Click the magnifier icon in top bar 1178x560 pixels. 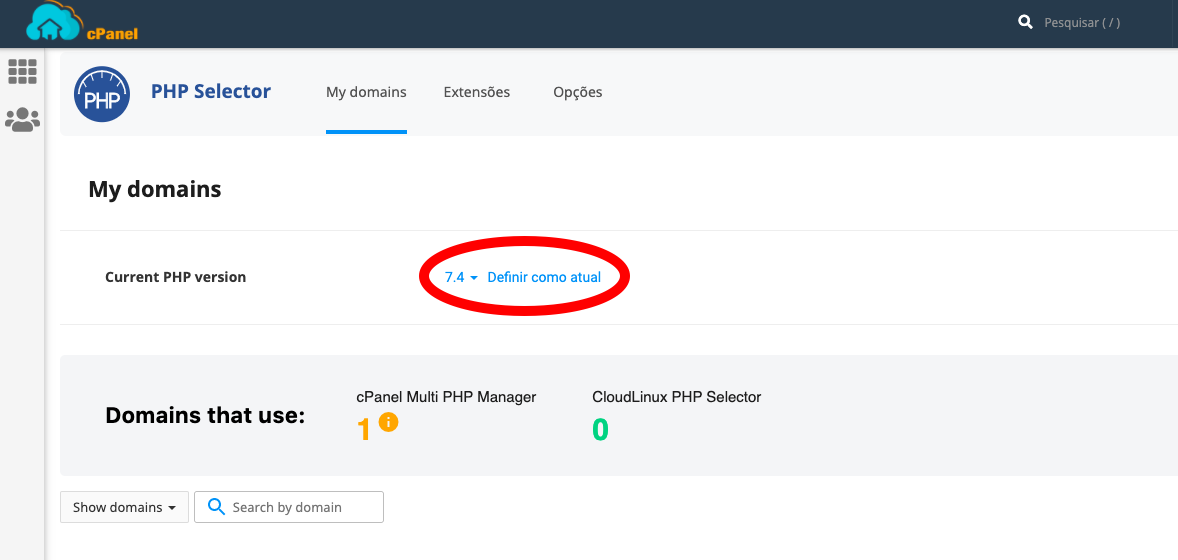pyautogui.click(x=1025, y=22)
